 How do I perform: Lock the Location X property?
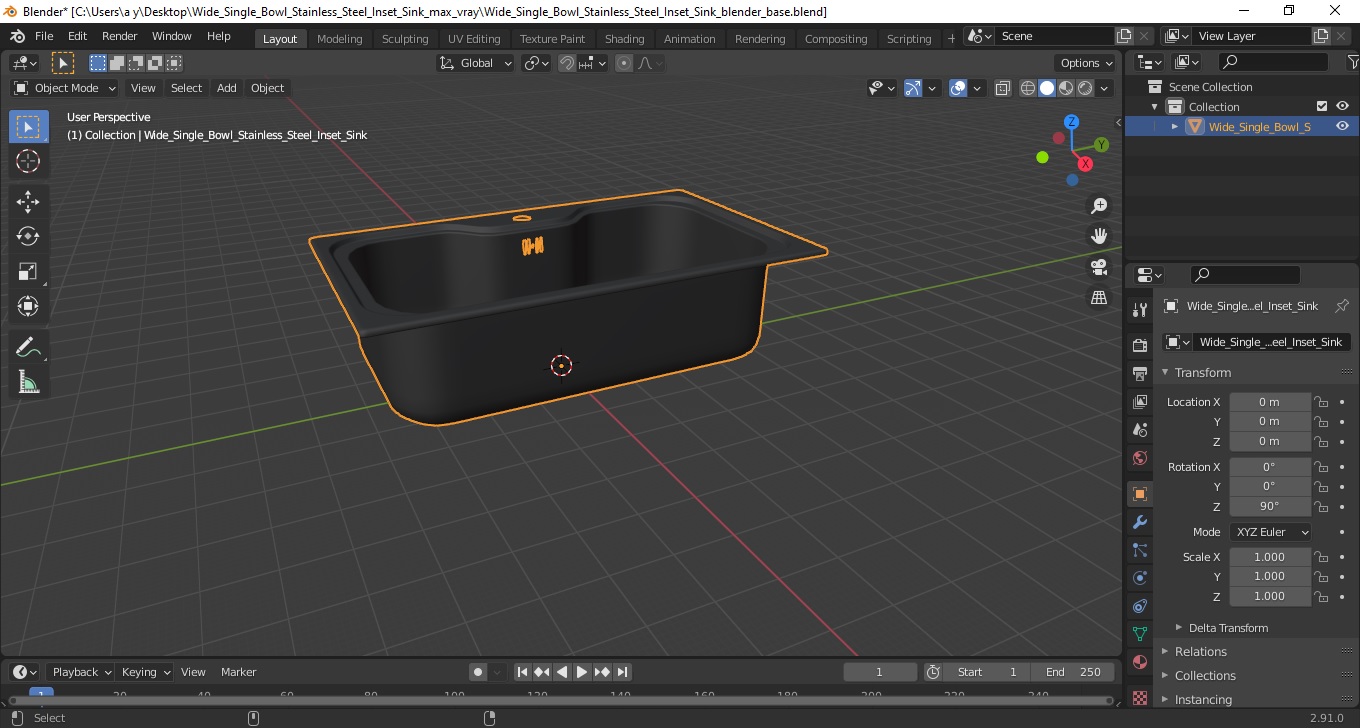(1321, 402)
